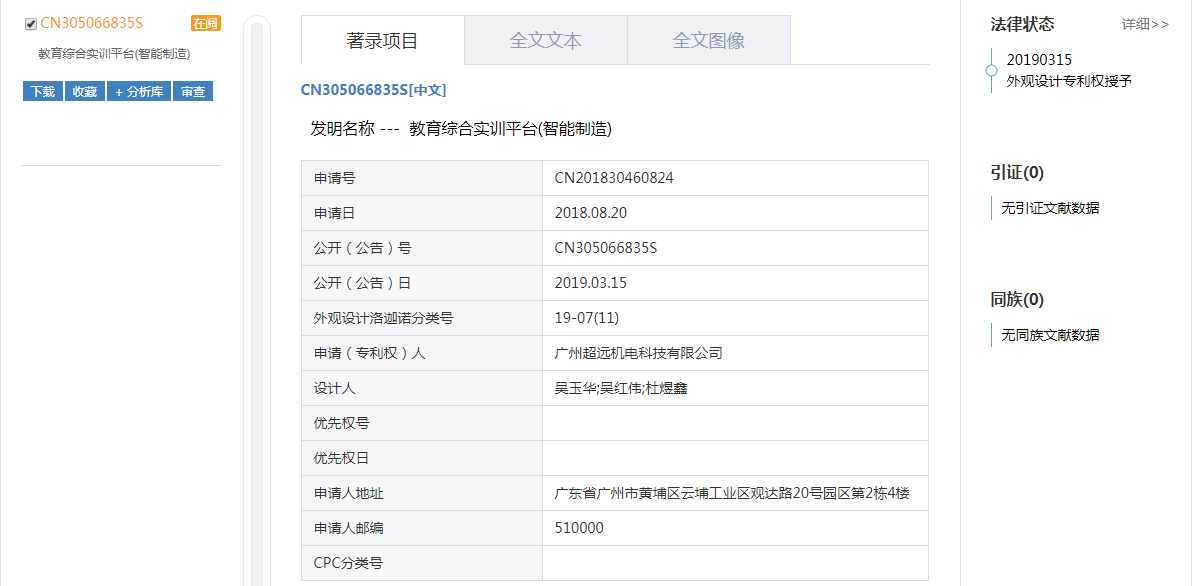Toggle the CN305066835S checkbox
The width and height of the screenshot is (1192, 586).
(x=31, y=24)
